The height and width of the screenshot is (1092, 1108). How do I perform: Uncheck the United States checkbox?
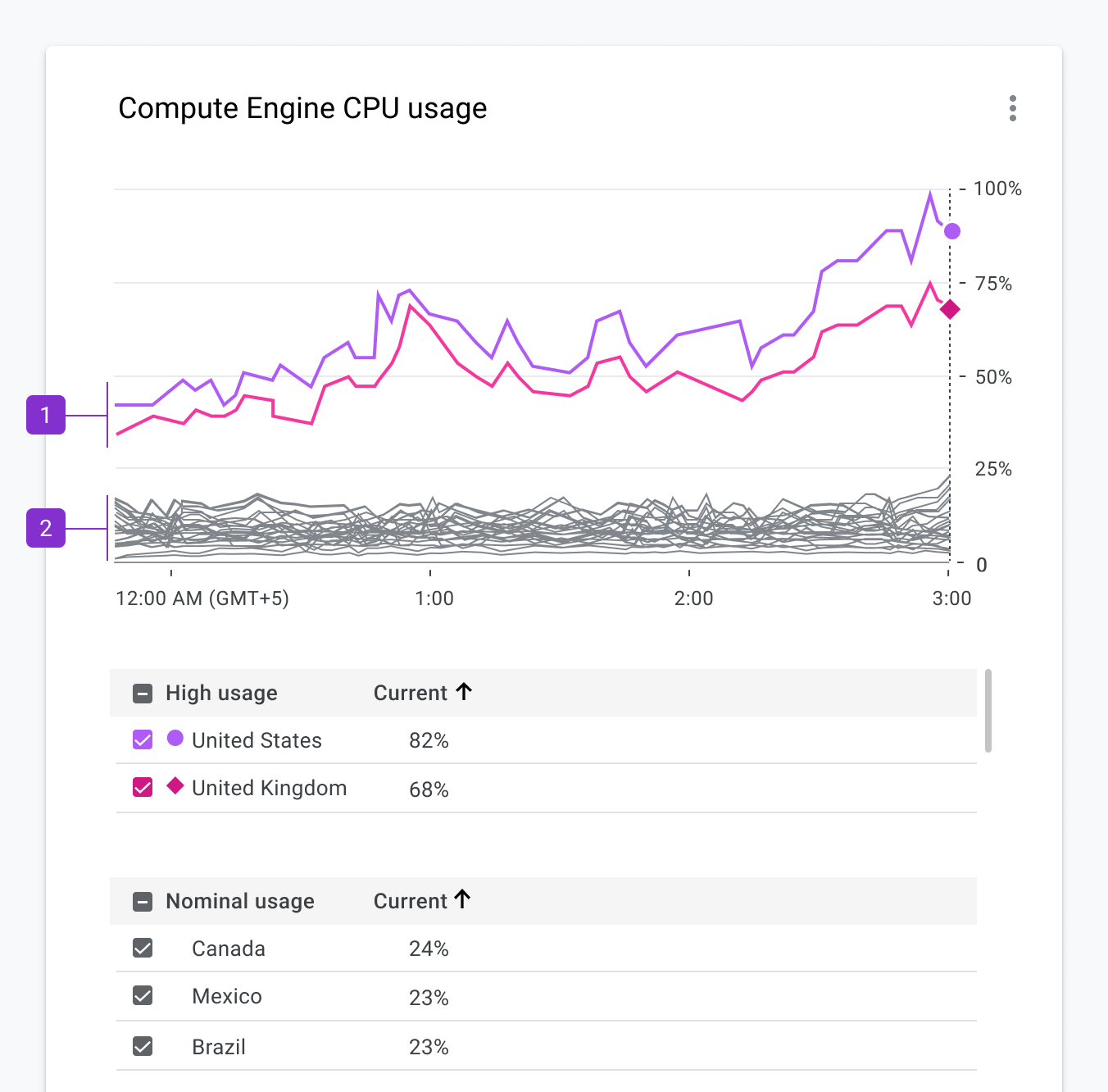coord(142,739)
